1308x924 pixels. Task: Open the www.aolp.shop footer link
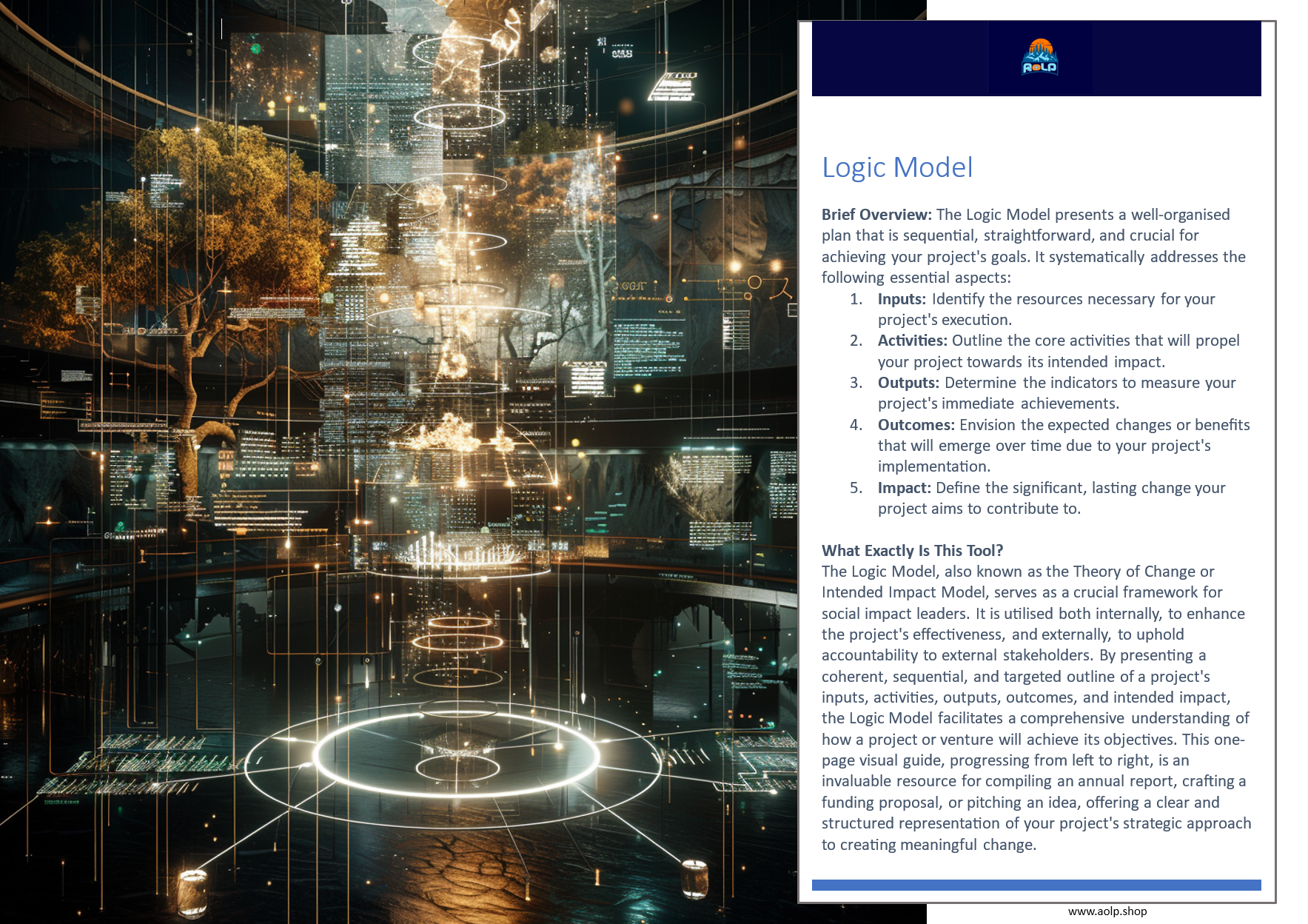click(x=1107, y=911)
